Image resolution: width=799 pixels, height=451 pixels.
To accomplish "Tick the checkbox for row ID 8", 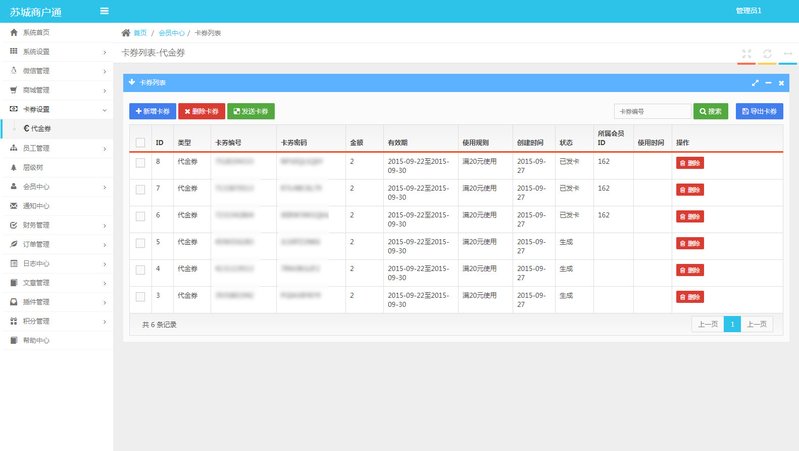I will [x=140, y=161].
